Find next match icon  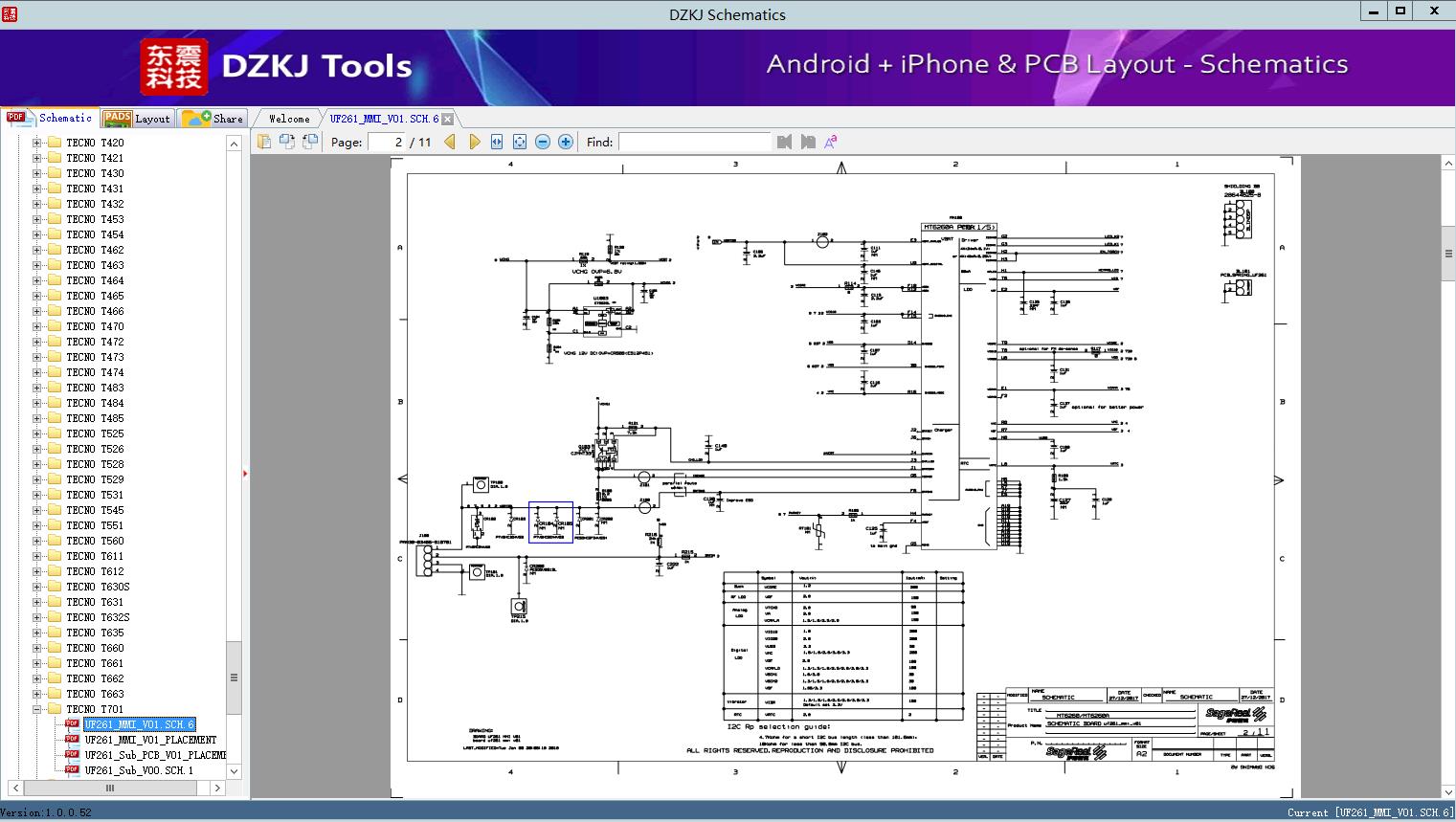click(808, 142)
